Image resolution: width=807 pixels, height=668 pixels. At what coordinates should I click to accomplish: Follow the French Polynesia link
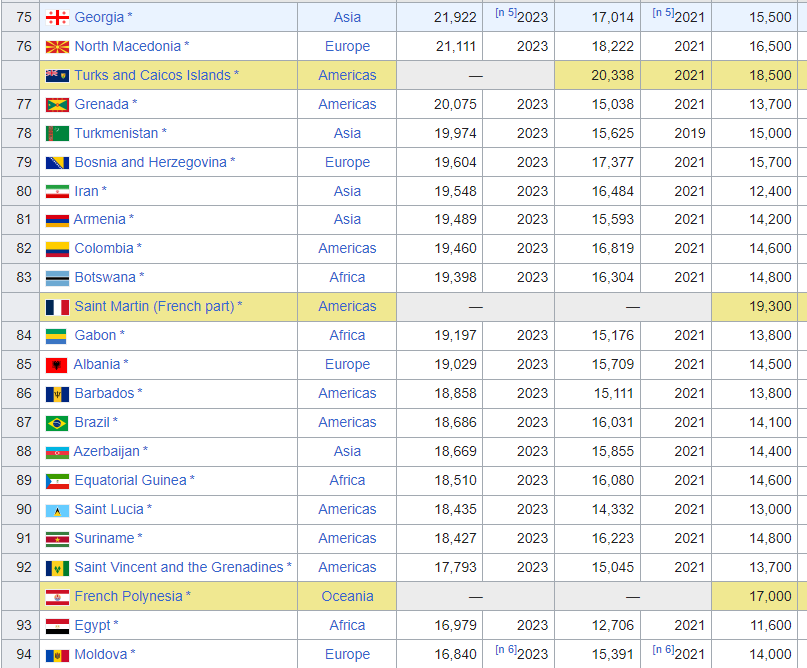pos(128,596)
